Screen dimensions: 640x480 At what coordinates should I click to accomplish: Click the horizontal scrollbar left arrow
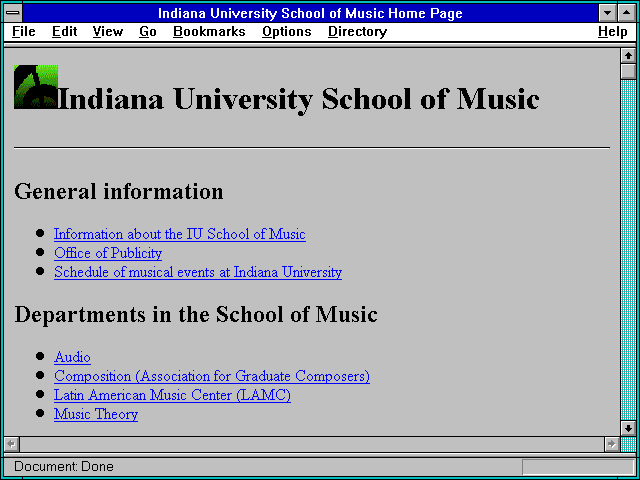tap(12, 444)
